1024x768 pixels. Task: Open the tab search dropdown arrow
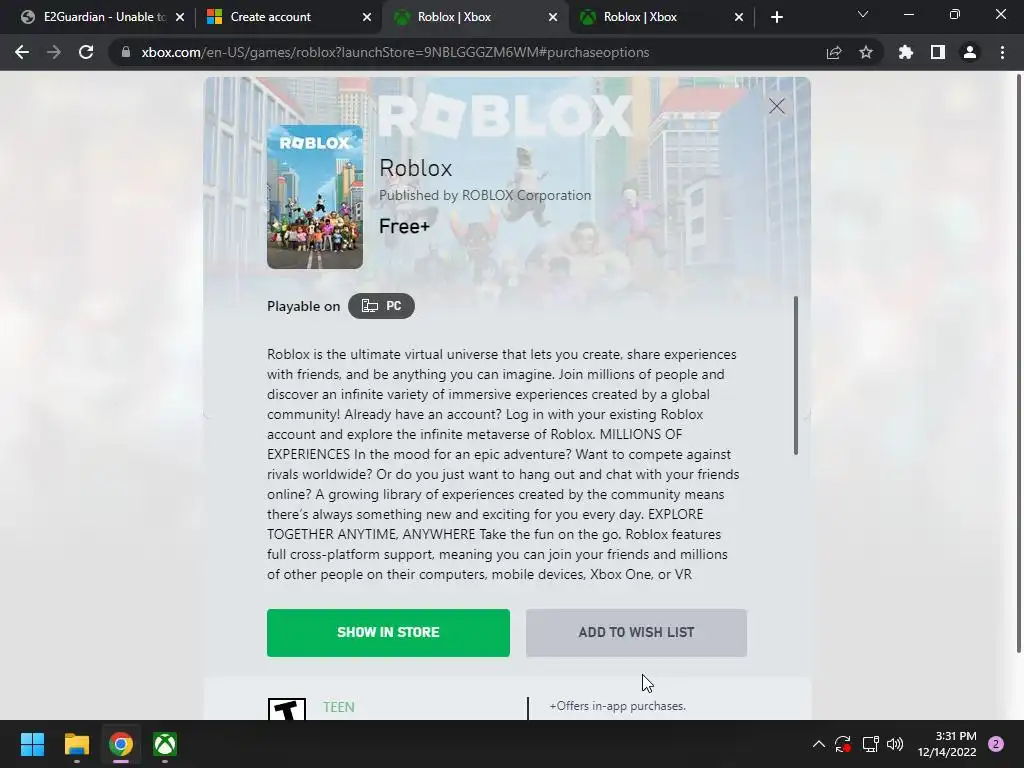pos(863,14)
